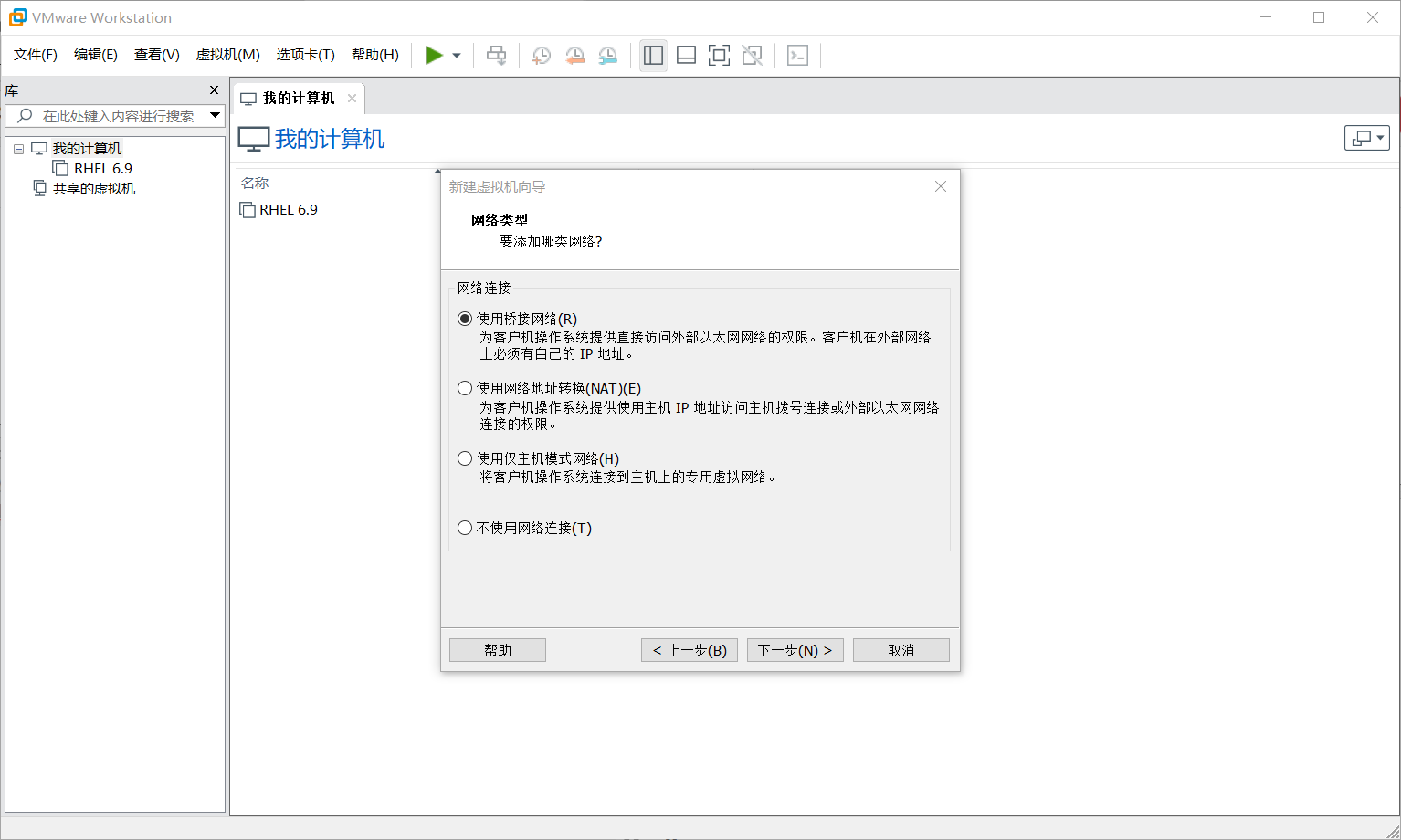Open Manage Snapshots via the wrench-clock icon

coord(607,55)
